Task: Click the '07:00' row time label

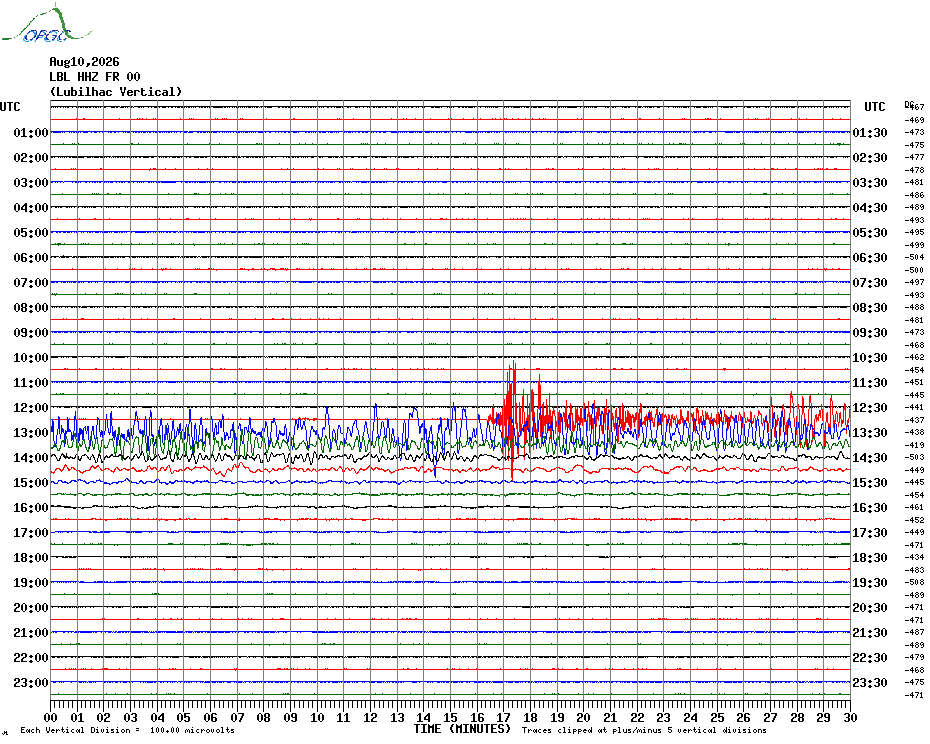Action: (x=31, y=282)
